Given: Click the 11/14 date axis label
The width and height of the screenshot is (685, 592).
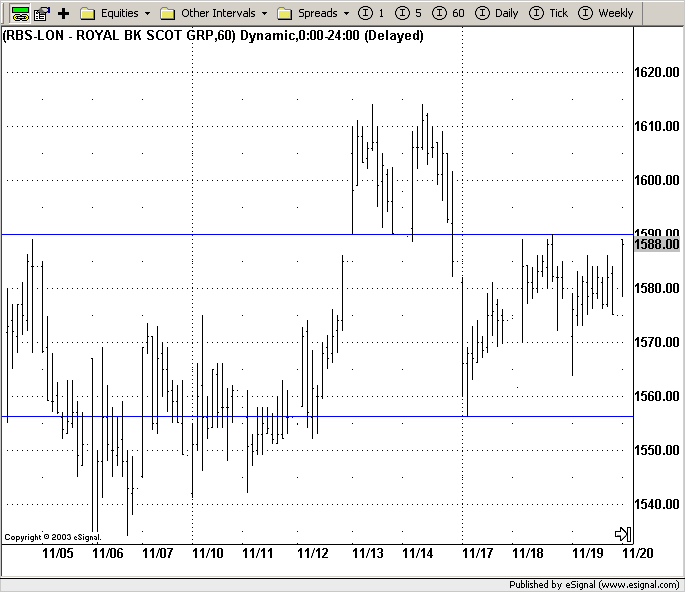Looking at the screenshot, I should pos(418,554).
